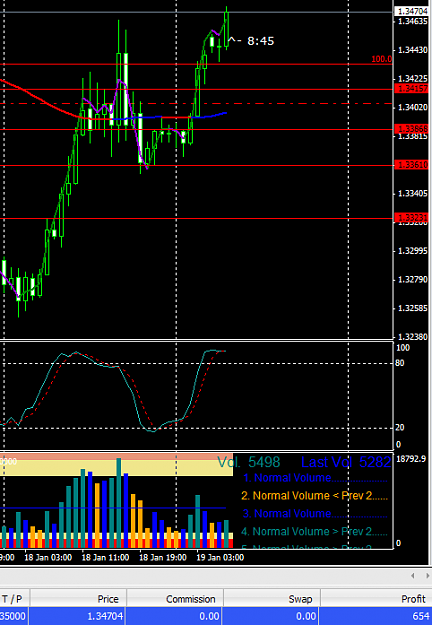
Task: Click the T / P column header
Action: pos(15,599)
